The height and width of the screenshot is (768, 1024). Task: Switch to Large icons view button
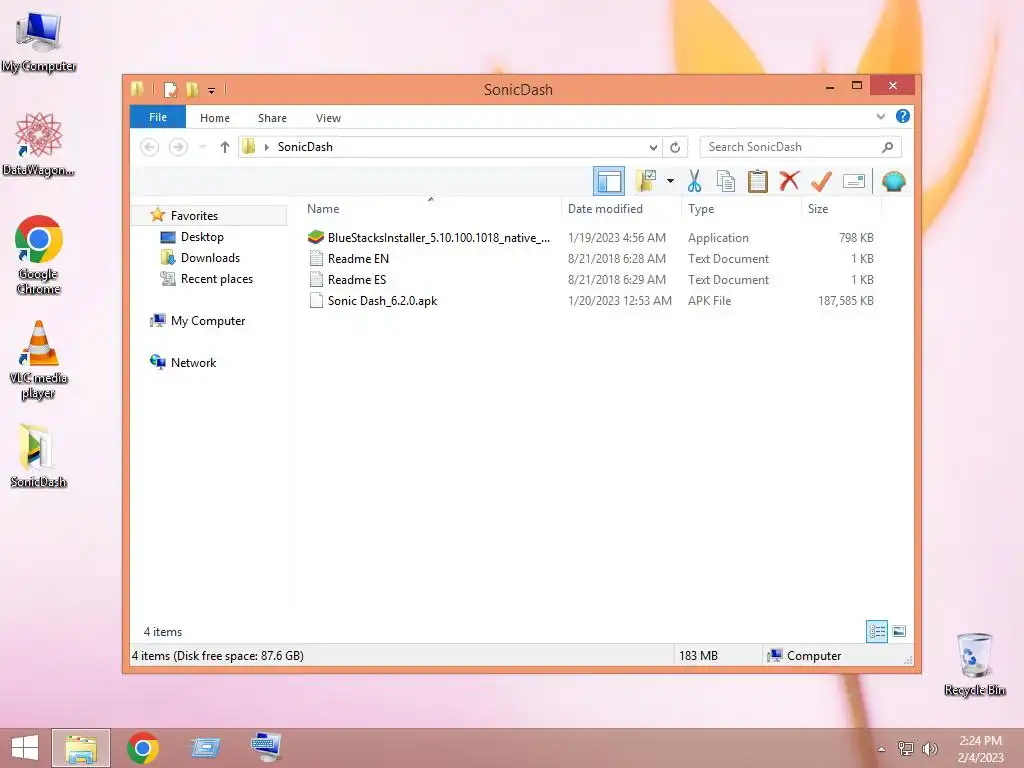[899, 631]
